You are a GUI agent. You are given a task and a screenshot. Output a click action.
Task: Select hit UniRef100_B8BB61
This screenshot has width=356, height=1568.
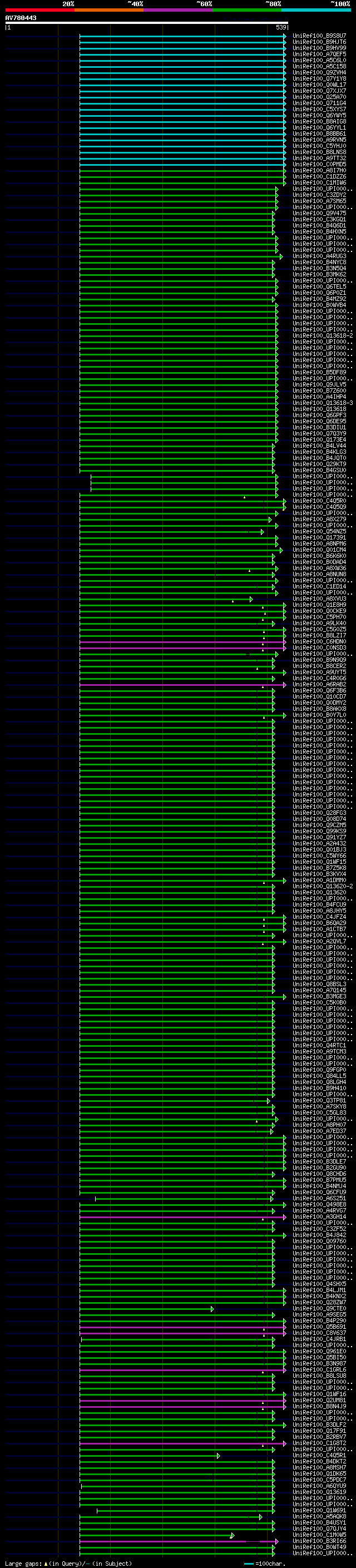319,134
